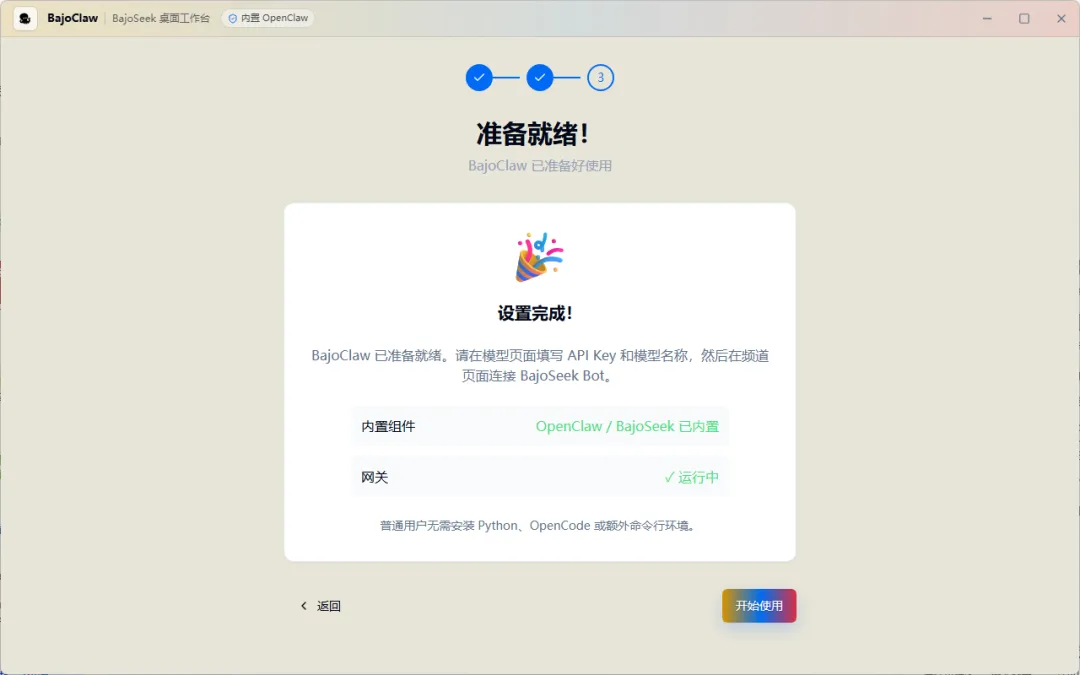This screenshot has height=675, width=1080.
Task: Click the first completed step checkmark circle
Action: [479, 78]
